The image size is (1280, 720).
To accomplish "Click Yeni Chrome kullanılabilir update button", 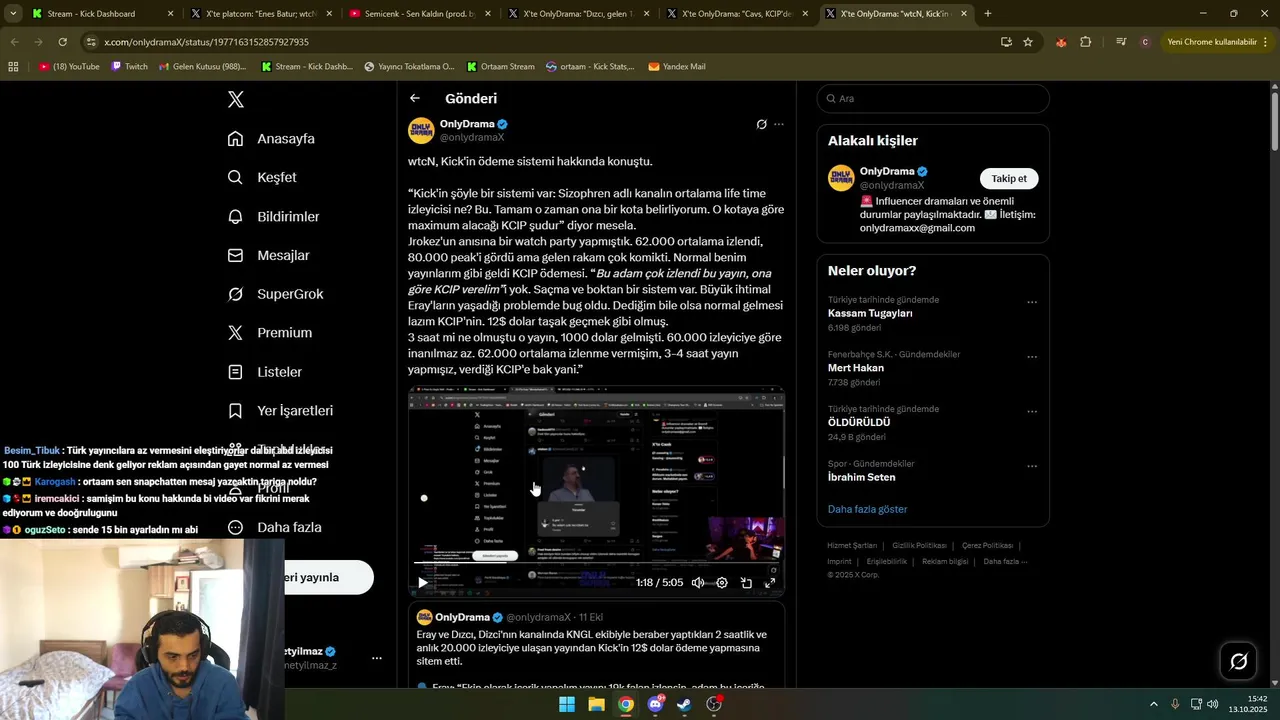I will point(1216,42).
